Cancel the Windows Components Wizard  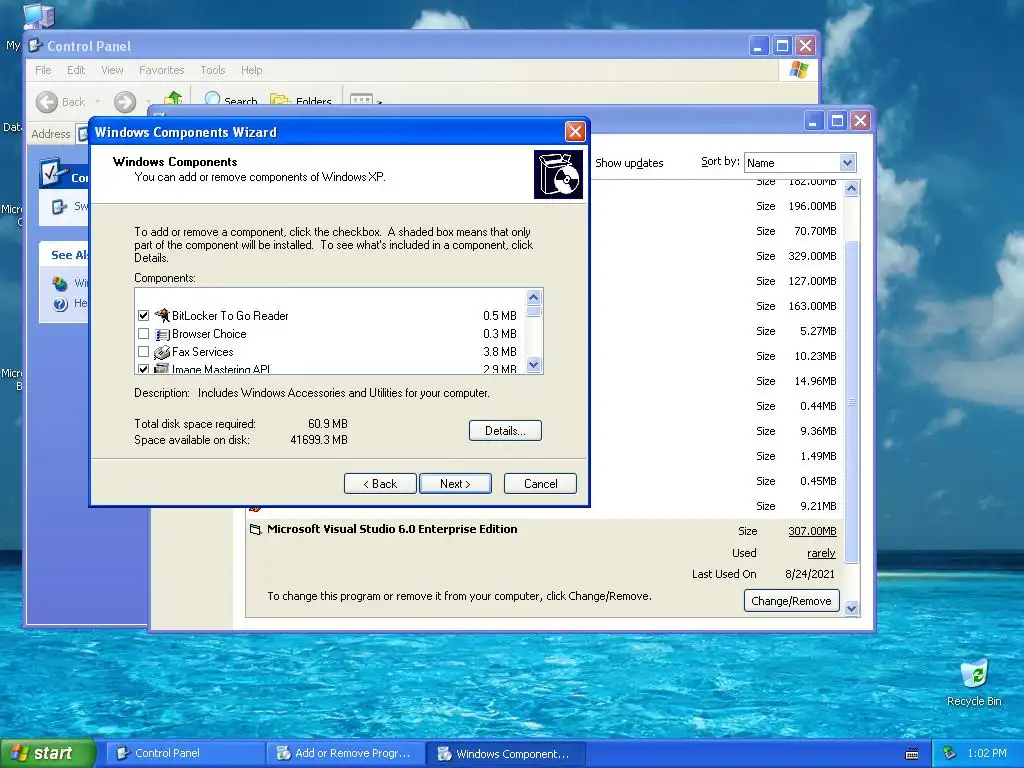pyautogui.click(x=540, y=483)
